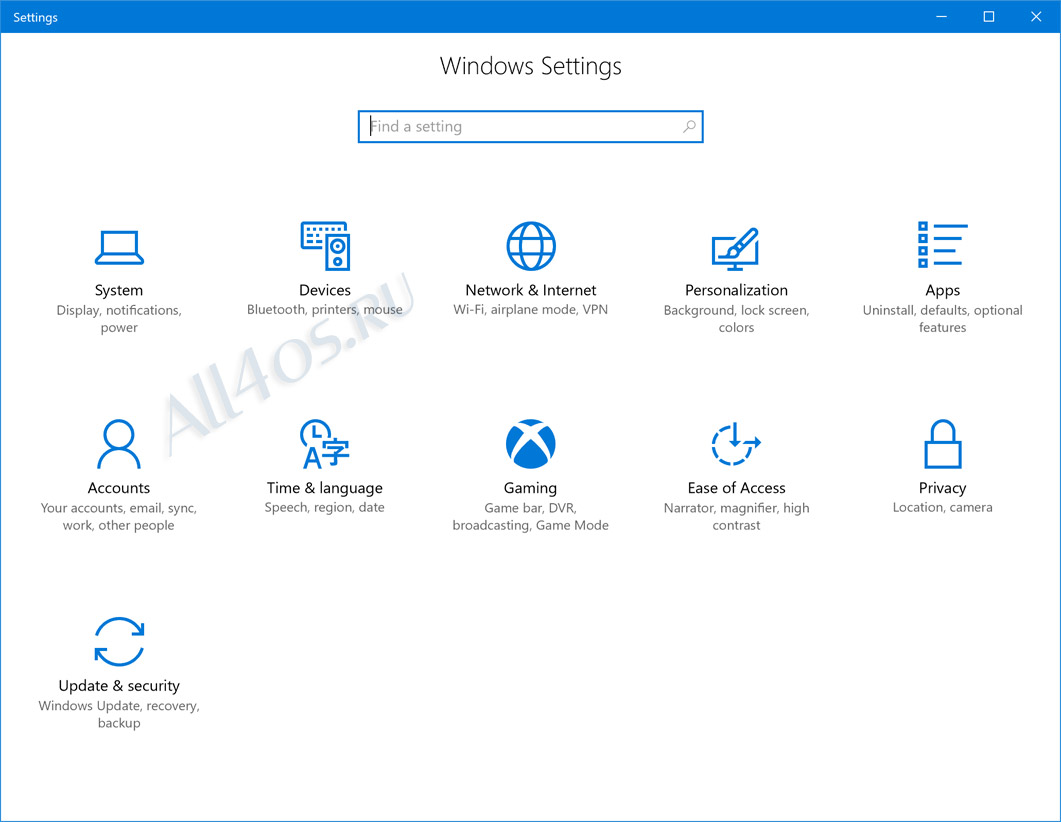Open the Personalization paintbrush icon

[736, 248]
